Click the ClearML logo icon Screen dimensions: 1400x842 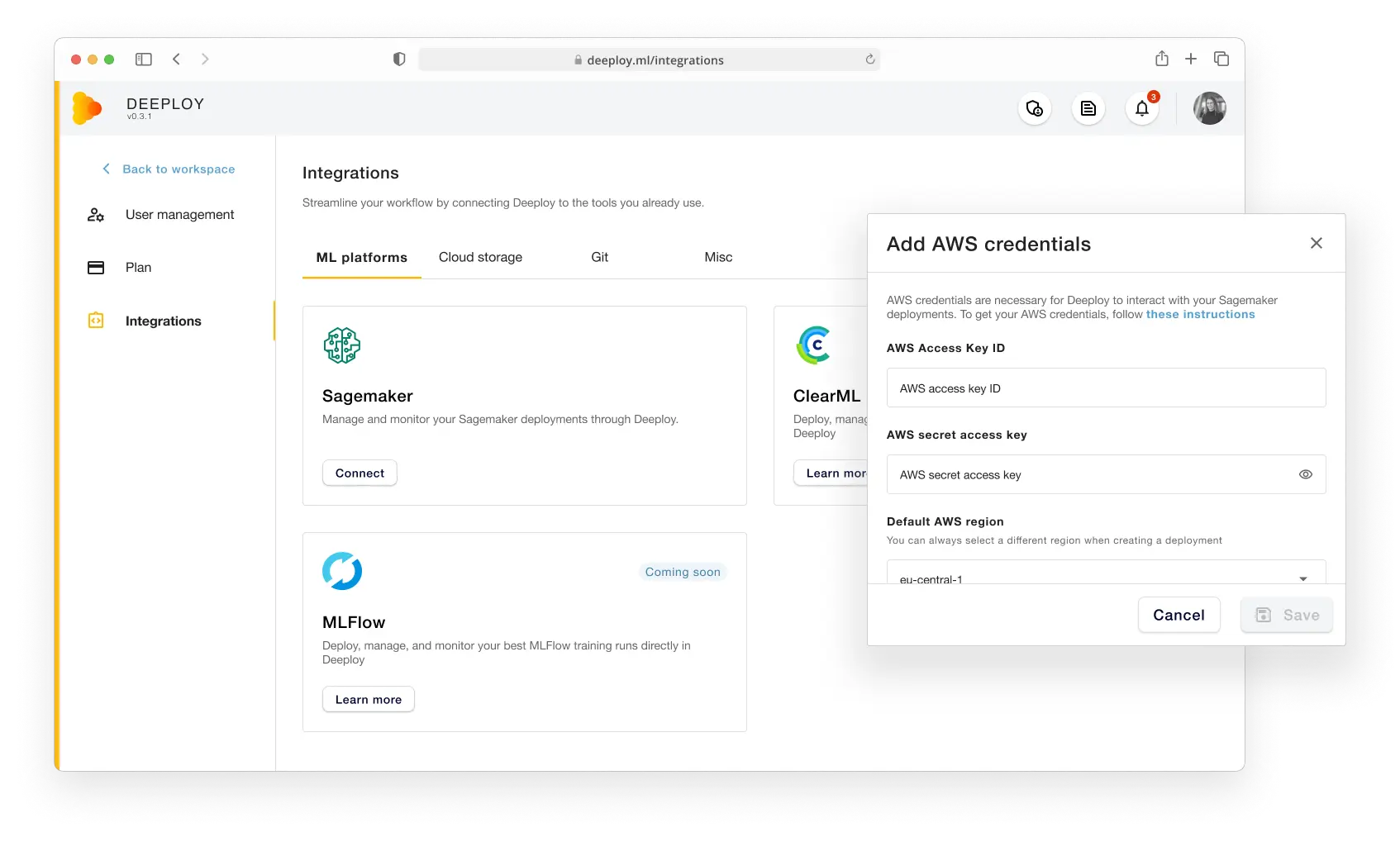click(814, 345)
